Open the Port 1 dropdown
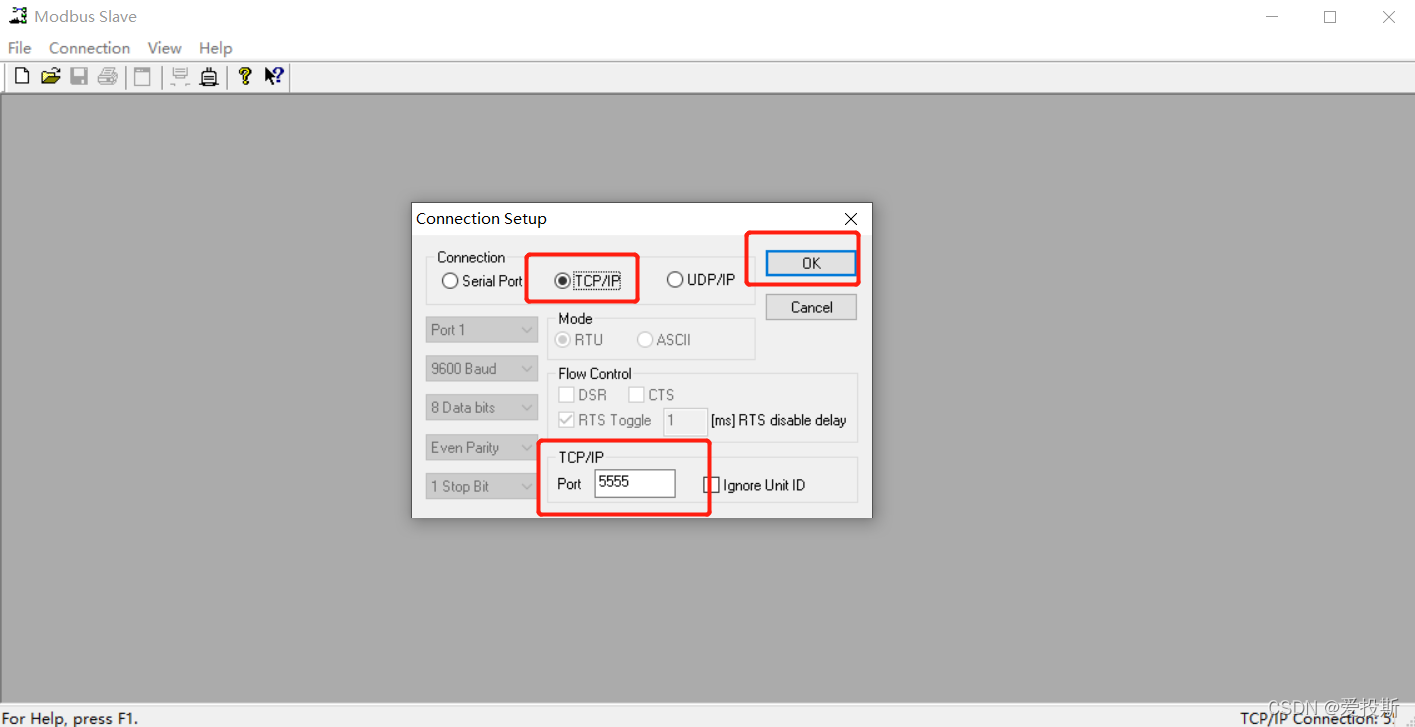Image resolution: width=1415 pixels, height=727 pixels. click(482, 330)
